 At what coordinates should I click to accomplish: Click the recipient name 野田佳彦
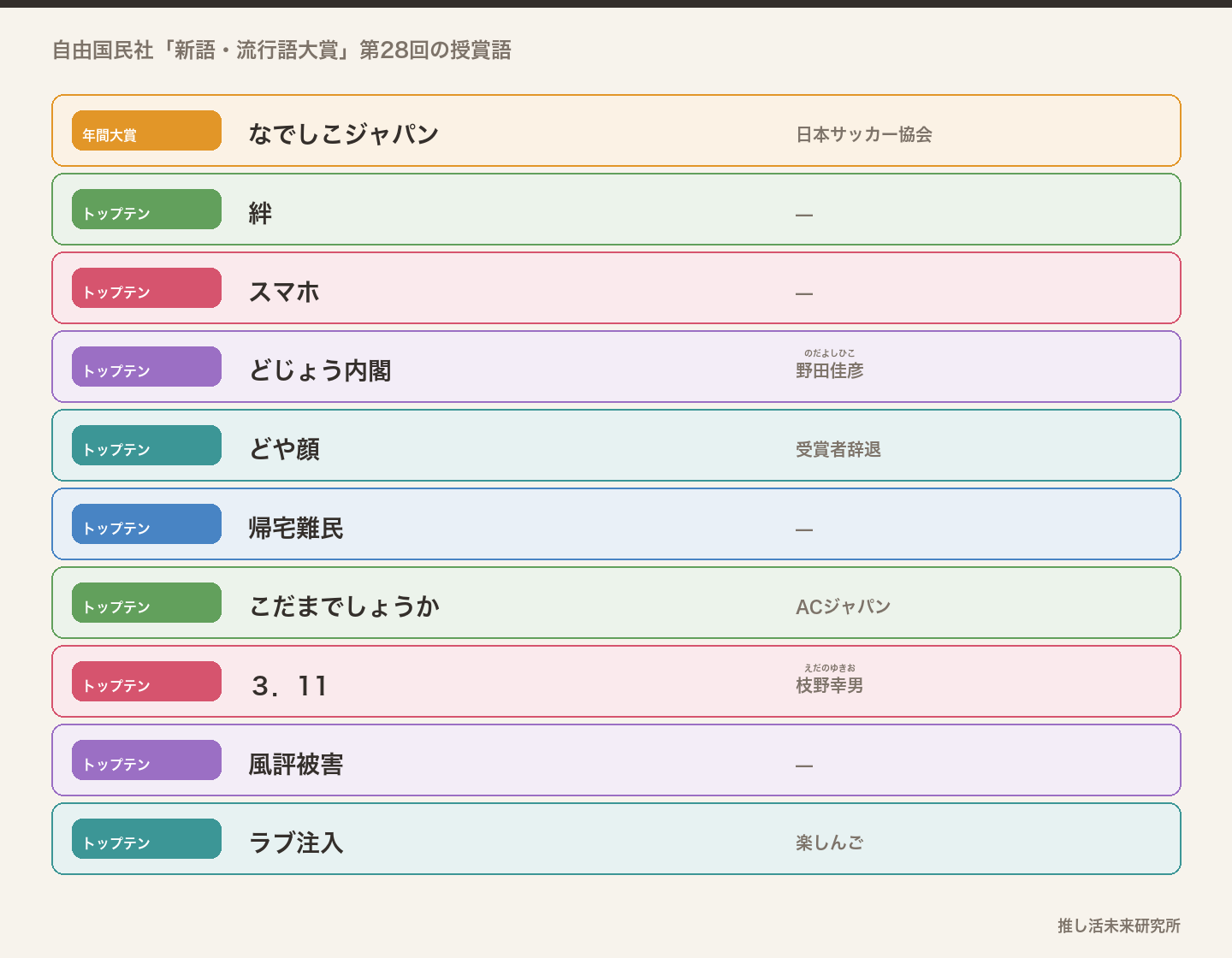[830, 370]
